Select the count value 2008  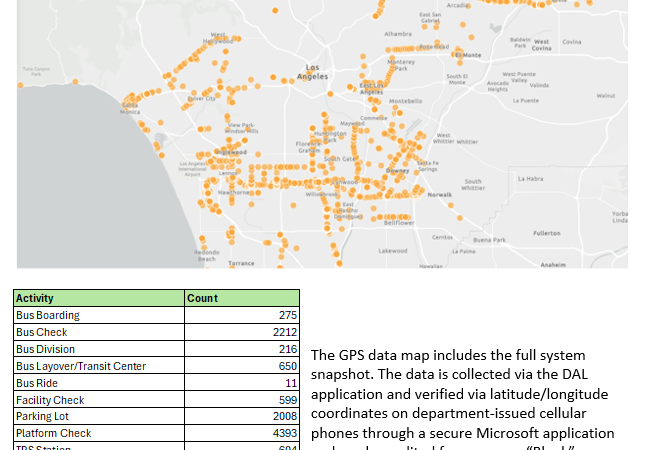[284, 417]
